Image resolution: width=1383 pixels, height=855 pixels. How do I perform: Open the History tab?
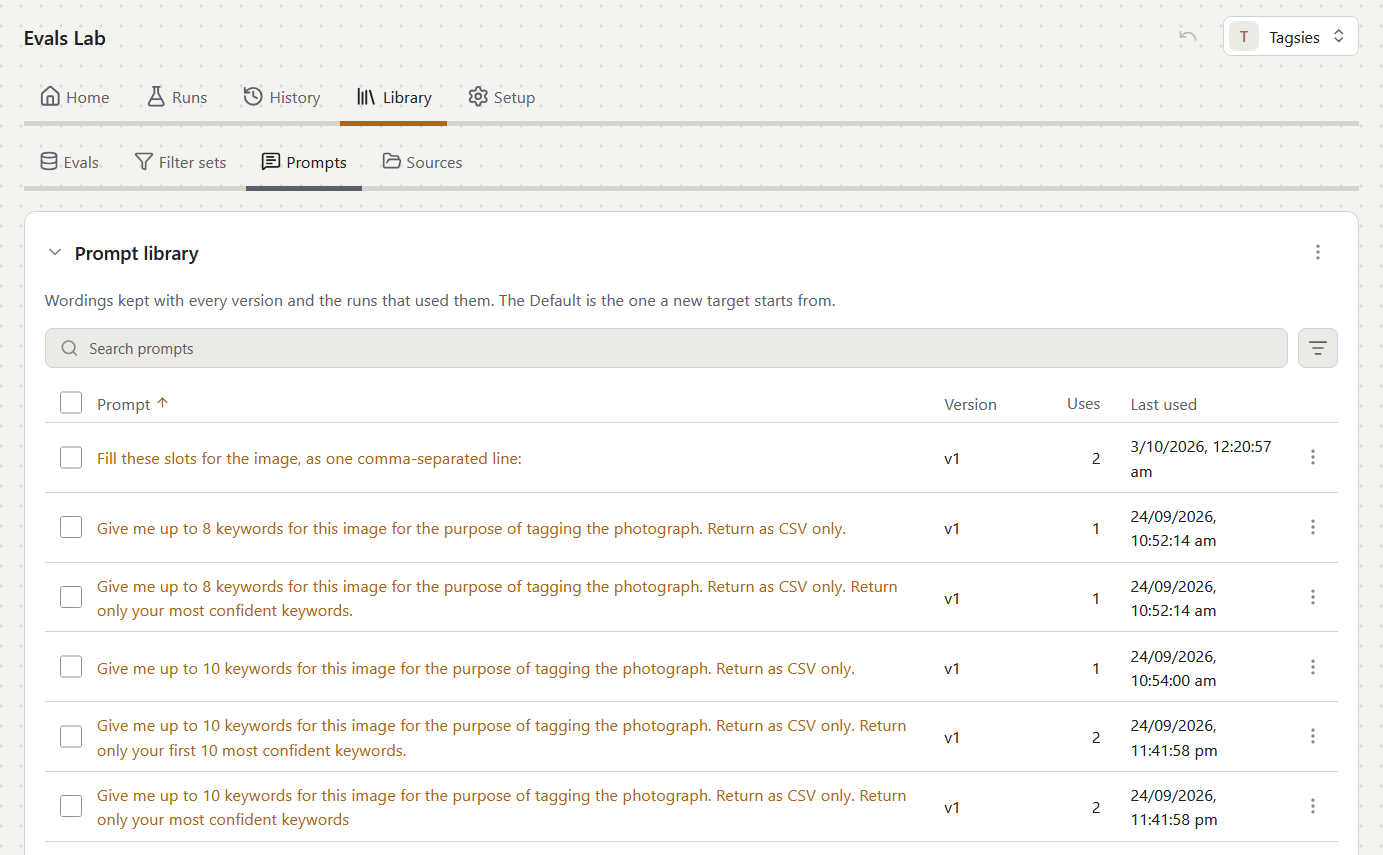tap(282, 97)
